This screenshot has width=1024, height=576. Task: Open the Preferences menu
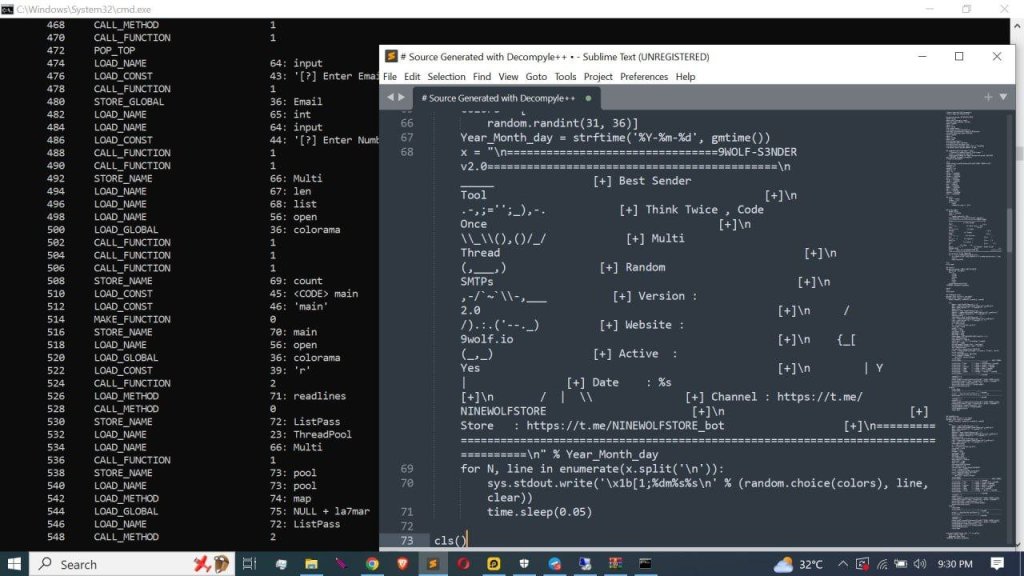pos(644,76)
